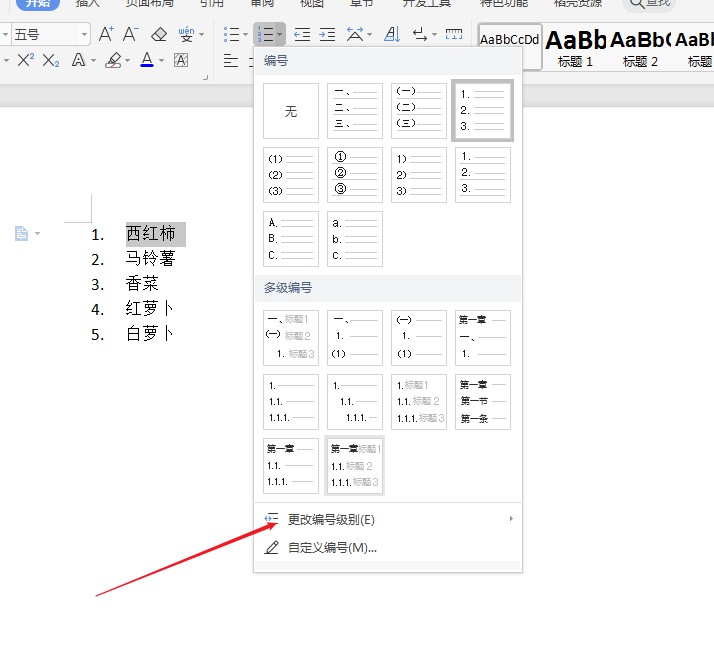Viewport: 714px width, 670px height.
Task: Open Custom Numbering (自定义编号) dialog
Action: [332, 547]
